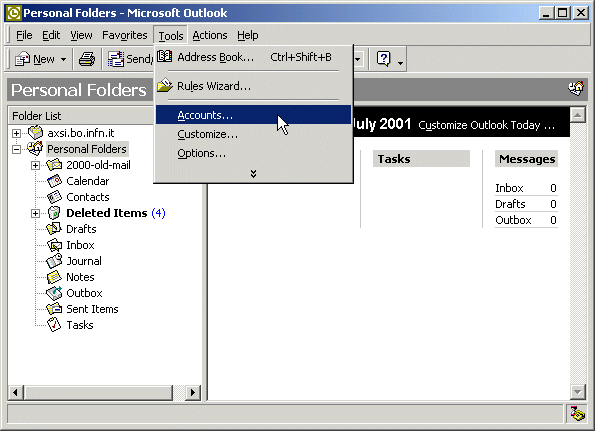Click the Calendar folder icon
Image resolution: width=595 pixels, height=431 pixels.
tap(54, 181)
